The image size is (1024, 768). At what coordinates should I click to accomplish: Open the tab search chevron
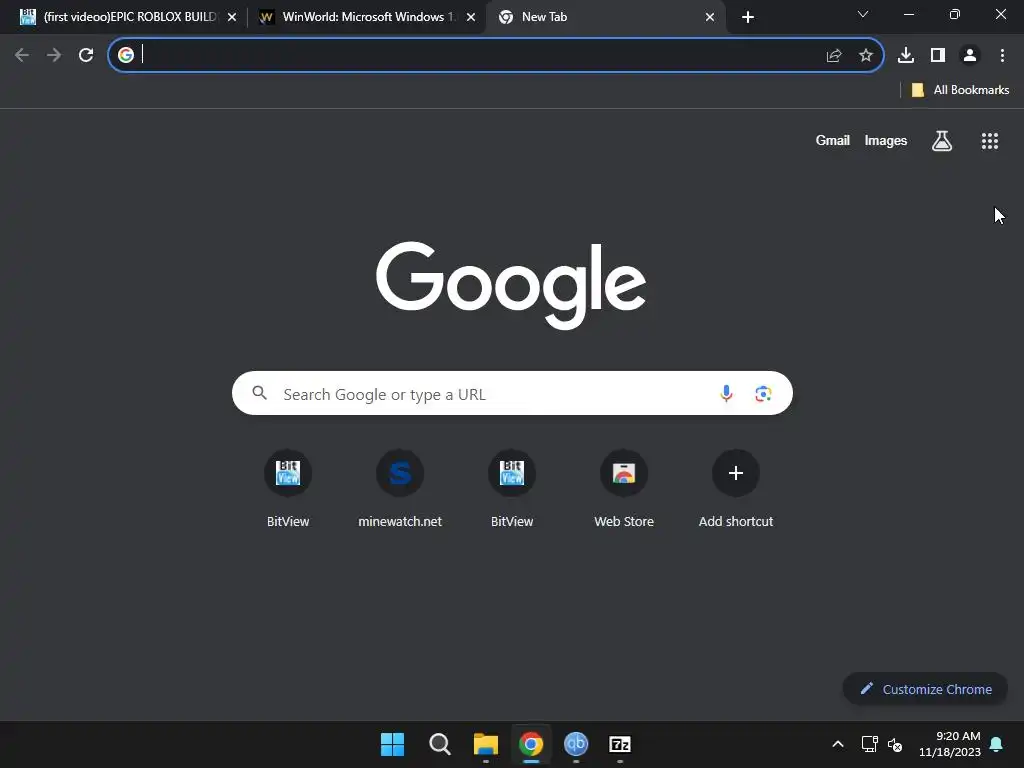pyautogui.click(x=863, y=14)
